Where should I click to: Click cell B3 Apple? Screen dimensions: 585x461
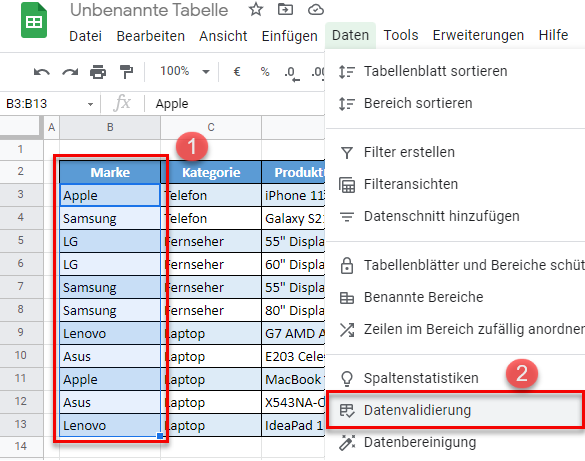(110, 195)
